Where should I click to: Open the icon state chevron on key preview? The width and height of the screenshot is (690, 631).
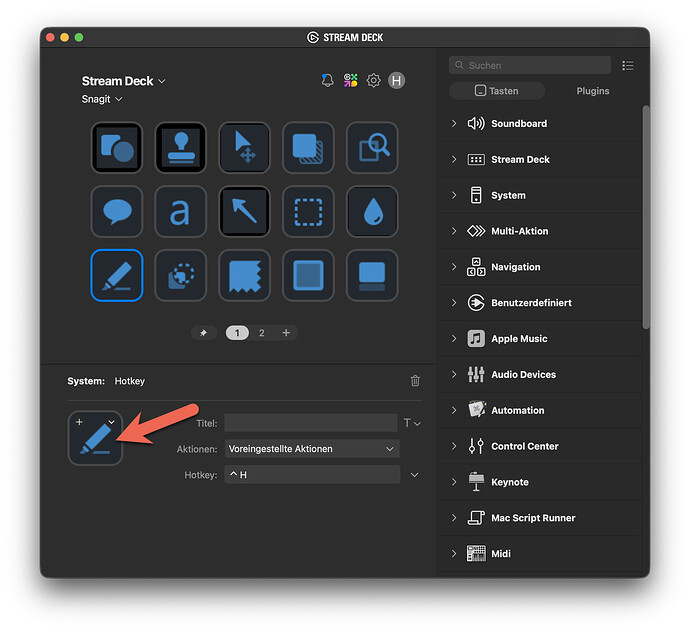click(112, 422)
